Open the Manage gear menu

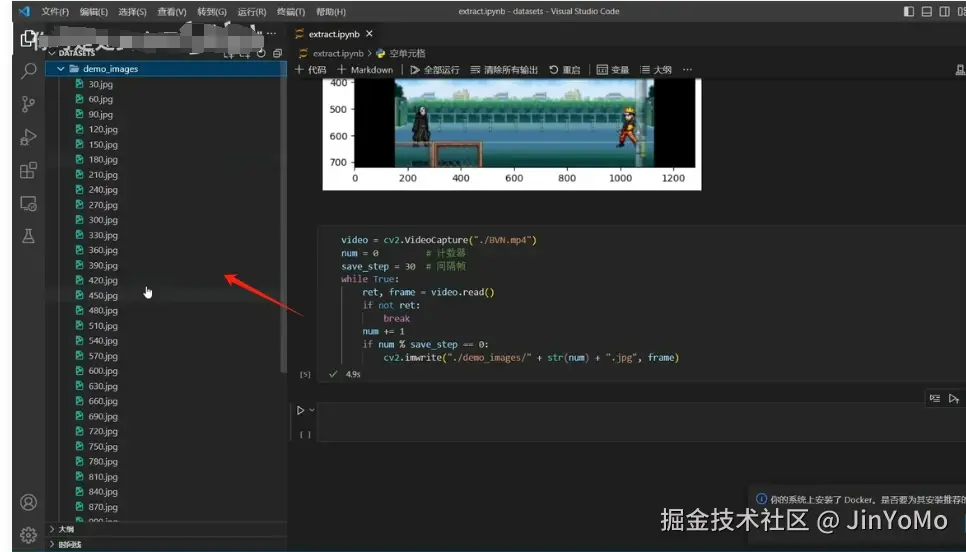click(x=28, y=535)
